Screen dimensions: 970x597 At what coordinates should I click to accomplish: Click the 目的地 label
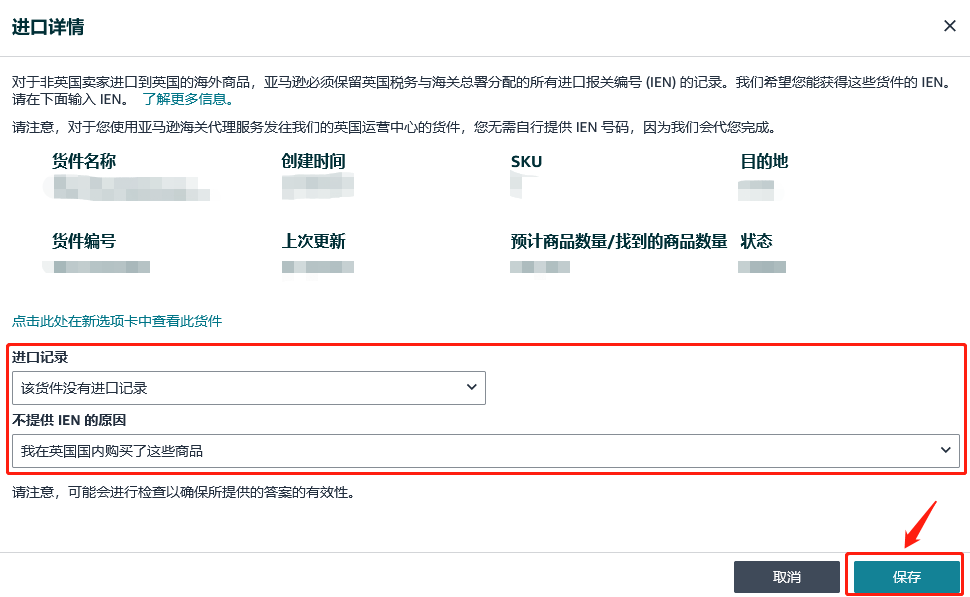click(764, 161)
